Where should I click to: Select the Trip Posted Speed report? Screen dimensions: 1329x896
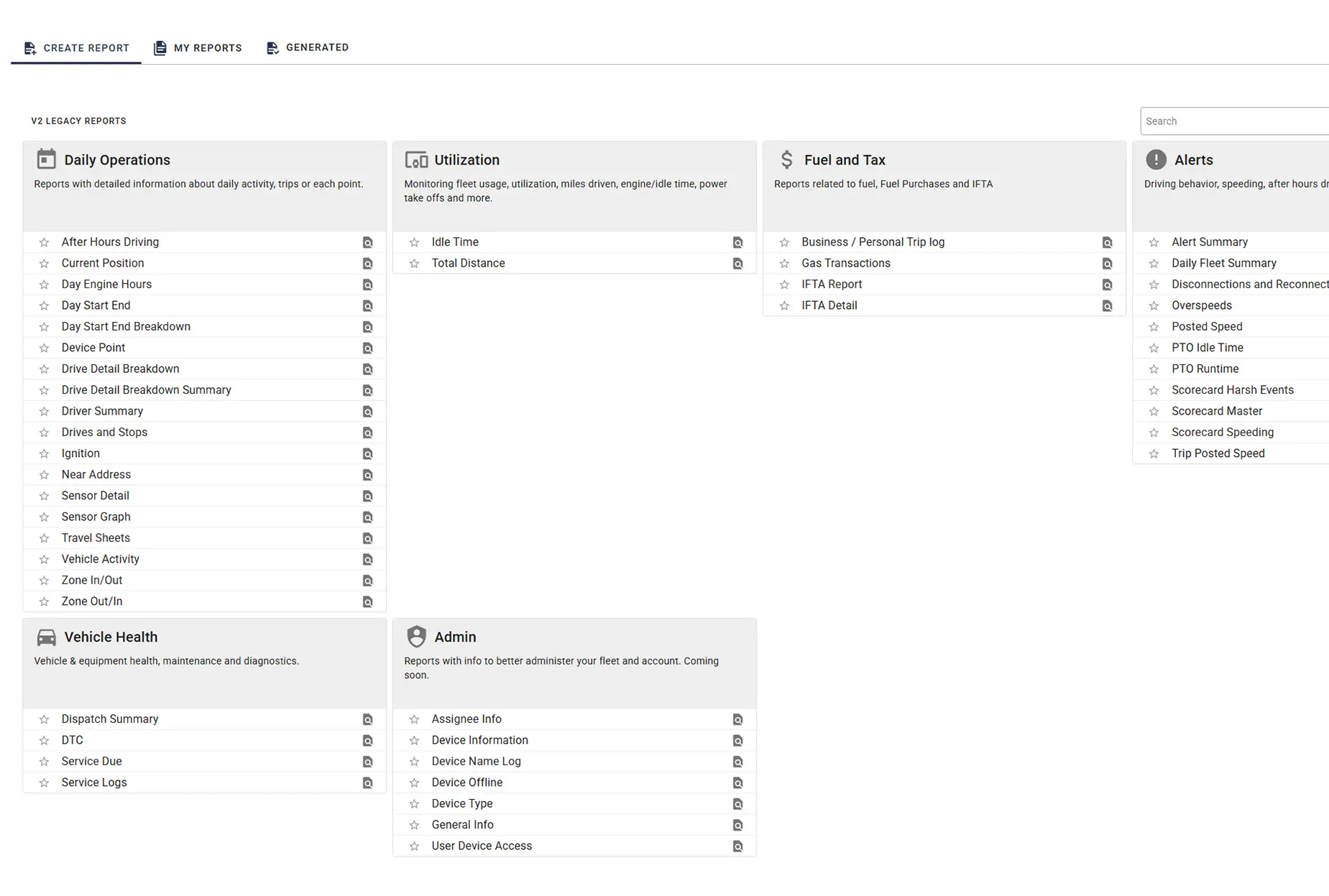coord(1218,453)
